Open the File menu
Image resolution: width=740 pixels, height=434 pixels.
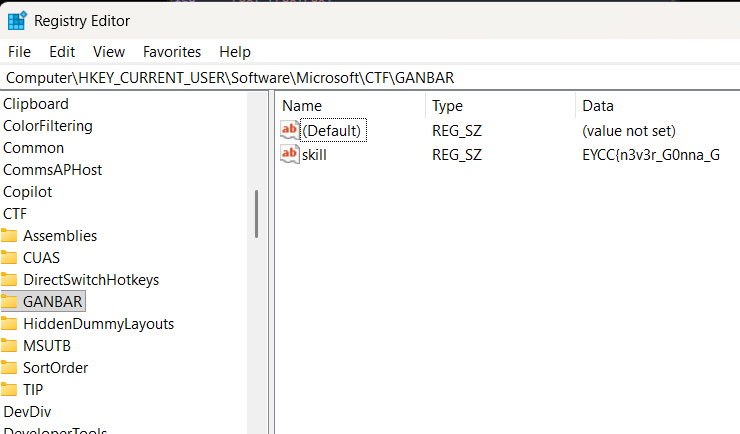pyautogui.click(x=19, y=51)
